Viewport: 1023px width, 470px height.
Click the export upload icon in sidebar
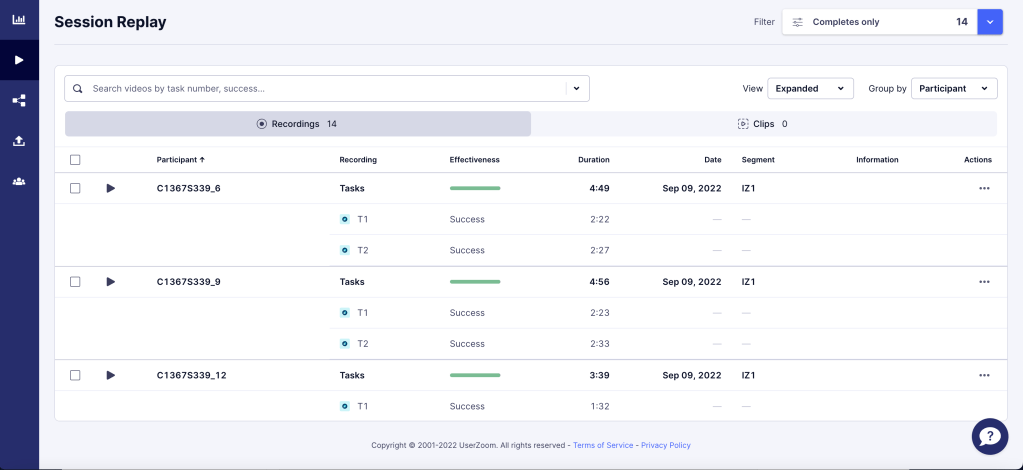(19, 141)
